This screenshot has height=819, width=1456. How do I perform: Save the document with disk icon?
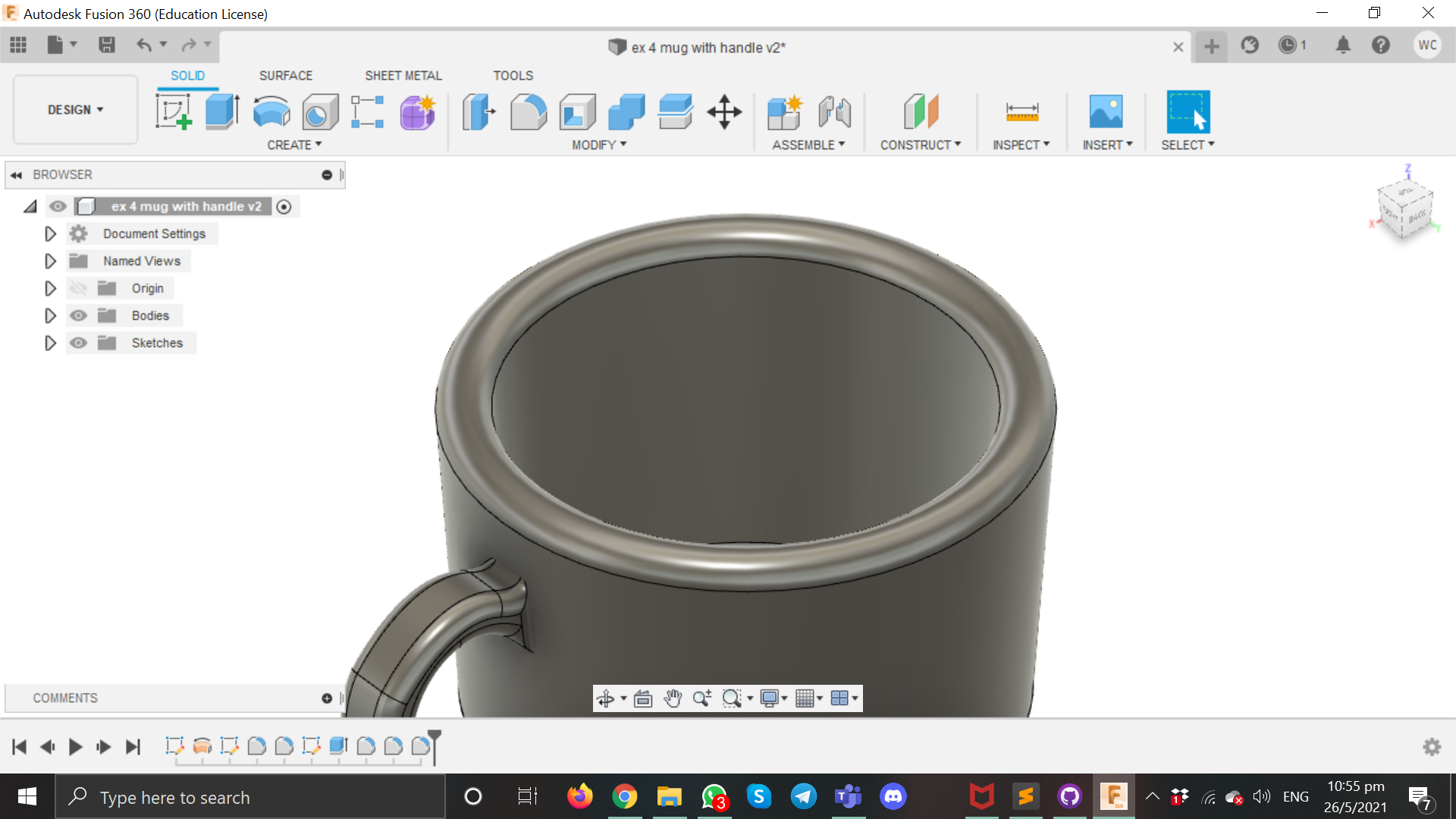[x=107, y=45]
